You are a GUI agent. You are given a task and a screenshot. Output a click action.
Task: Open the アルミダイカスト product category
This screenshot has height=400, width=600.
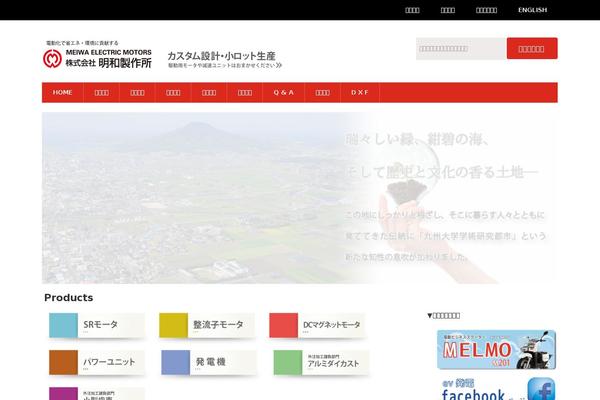pos(321,362)
